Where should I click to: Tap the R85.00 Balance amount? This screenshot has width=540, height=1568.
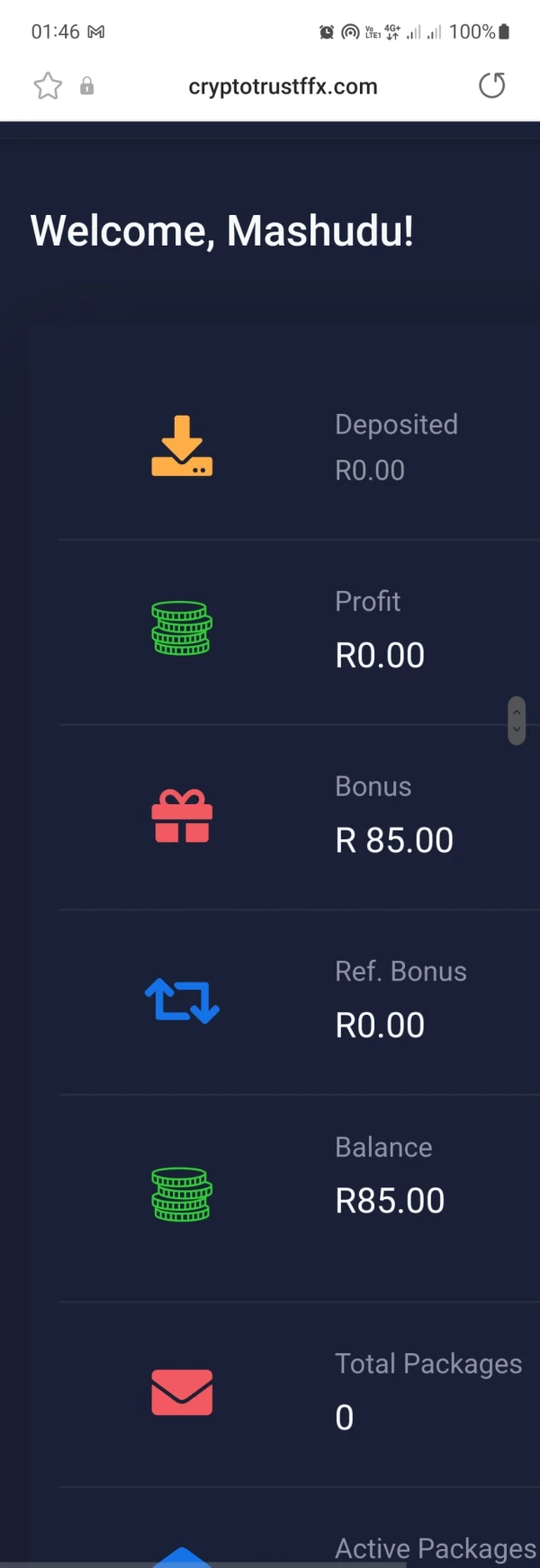390,1201
